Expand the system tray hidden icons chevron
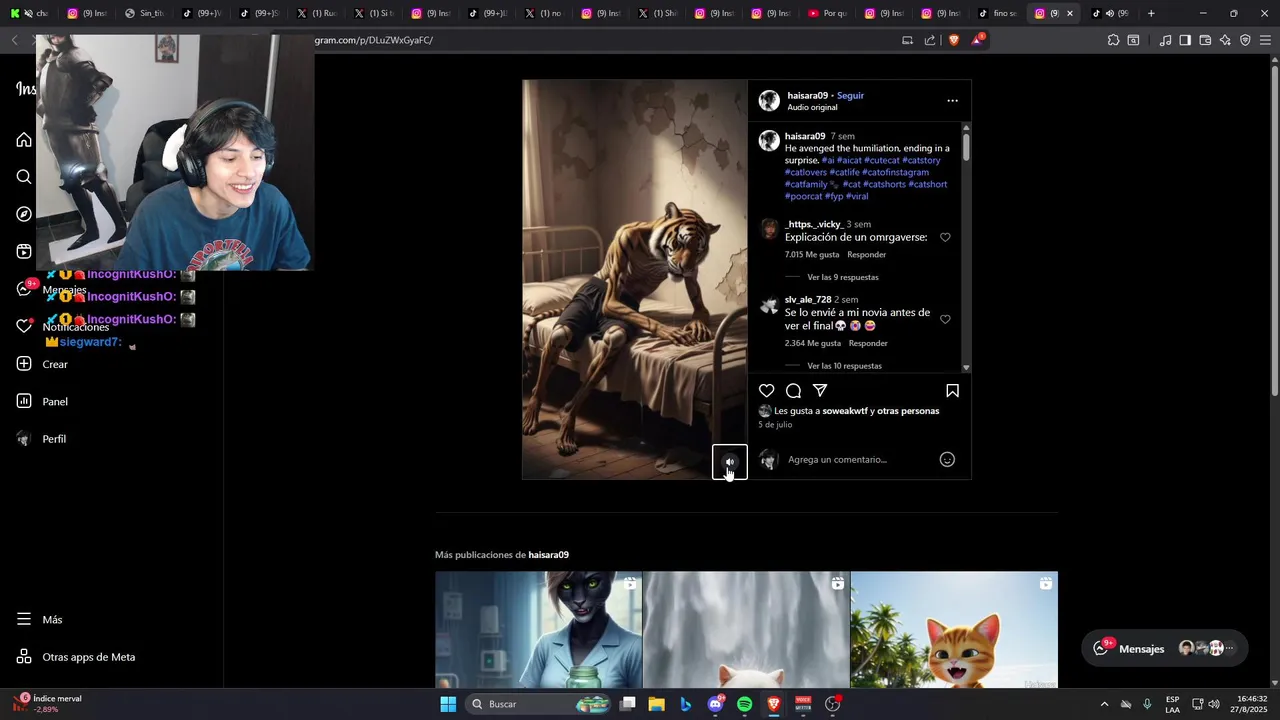Screen dimensions: 1280x720 tap(1104, 704)
